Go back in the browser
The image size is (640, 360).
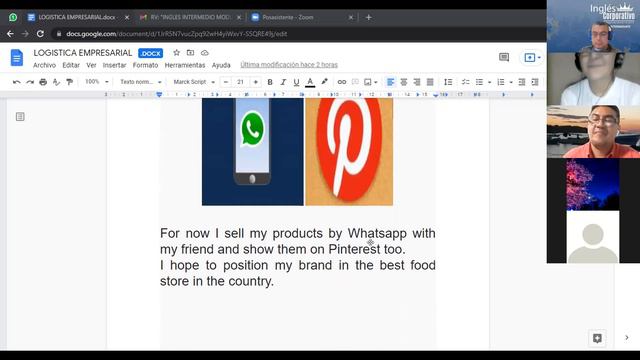pyautogui.click(x=10, y=34)
